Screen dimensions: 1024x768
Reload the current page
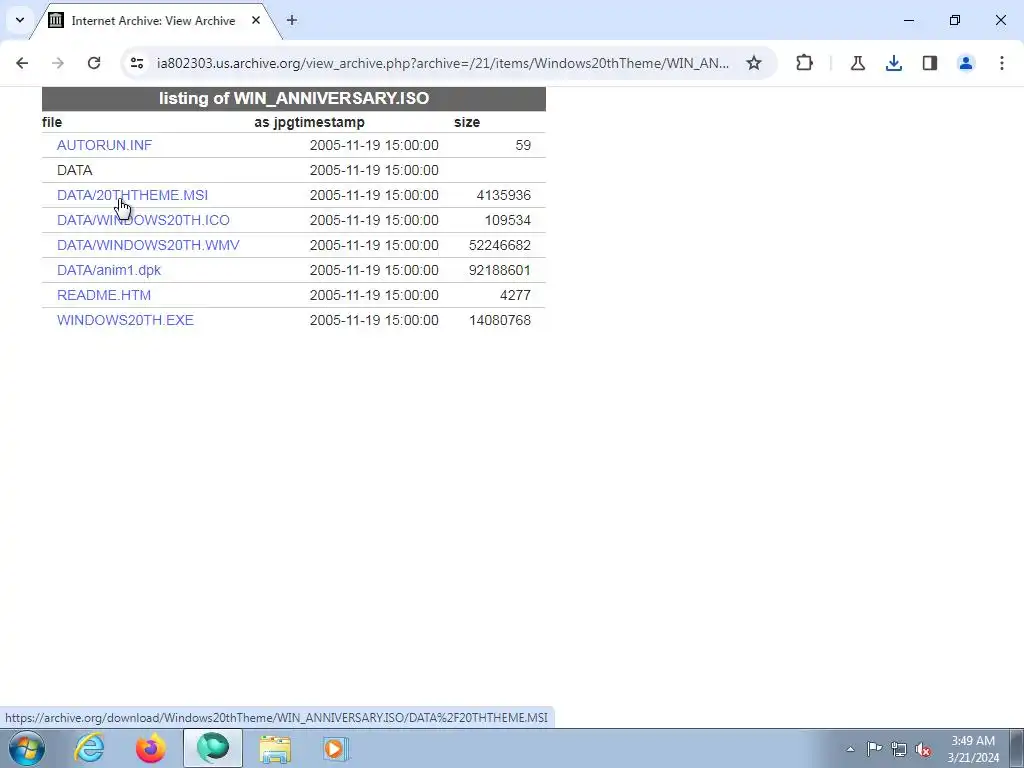point(94,63)
